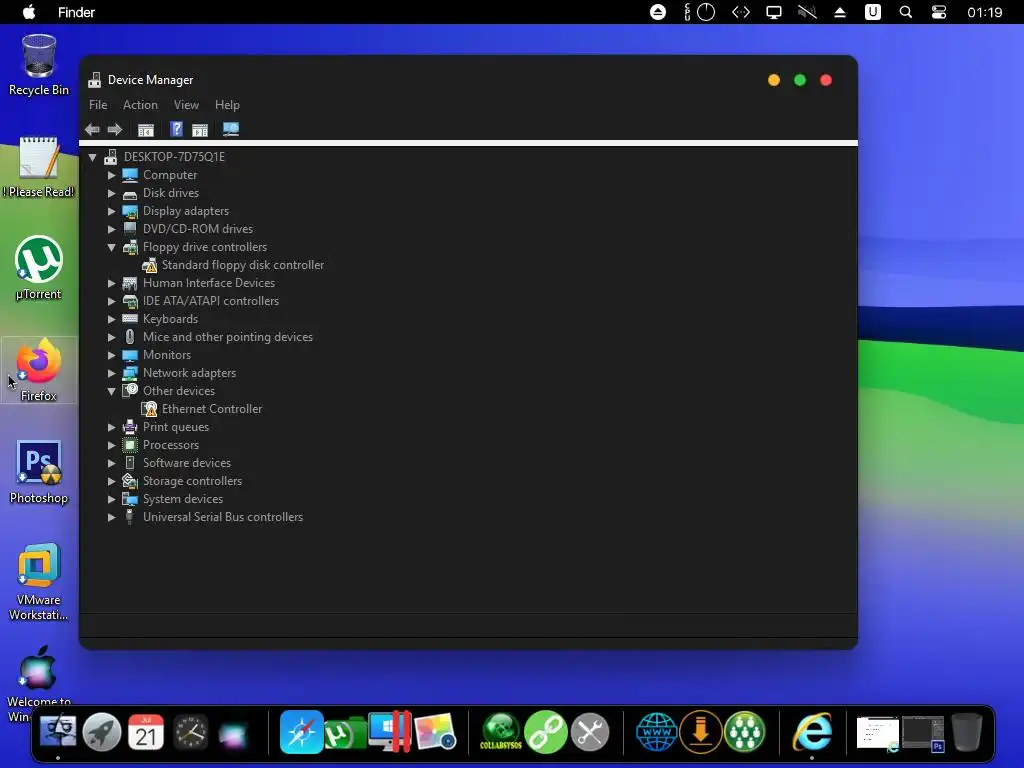1024x768 pixels.
Task: Click the Safari compass dock icon
Action: click(x=302, y=732)
